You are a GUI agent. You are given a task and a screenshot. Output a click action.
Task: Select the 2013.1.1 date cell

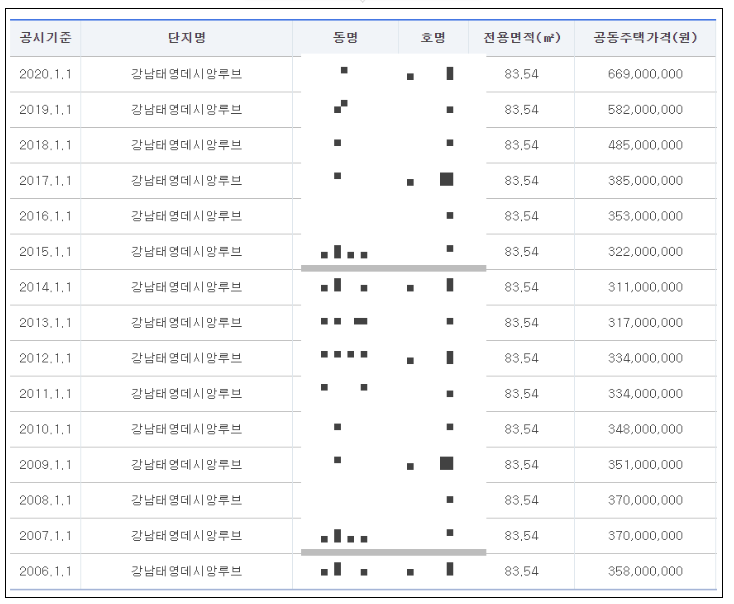(45, 323)
